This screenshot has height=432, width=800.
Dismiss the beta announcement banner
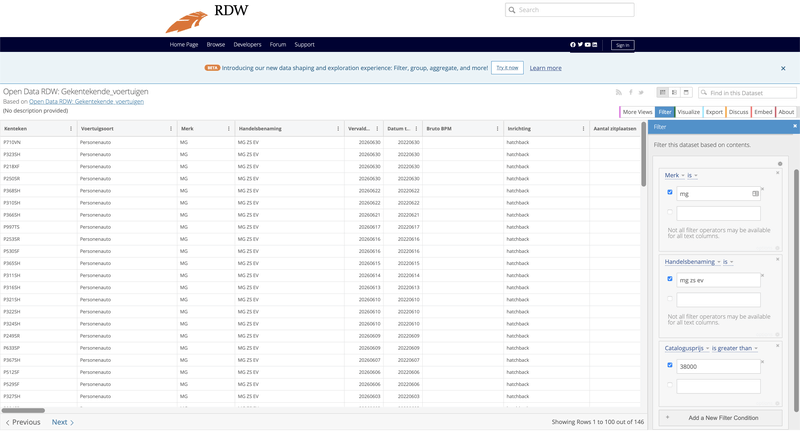point(783,68)
